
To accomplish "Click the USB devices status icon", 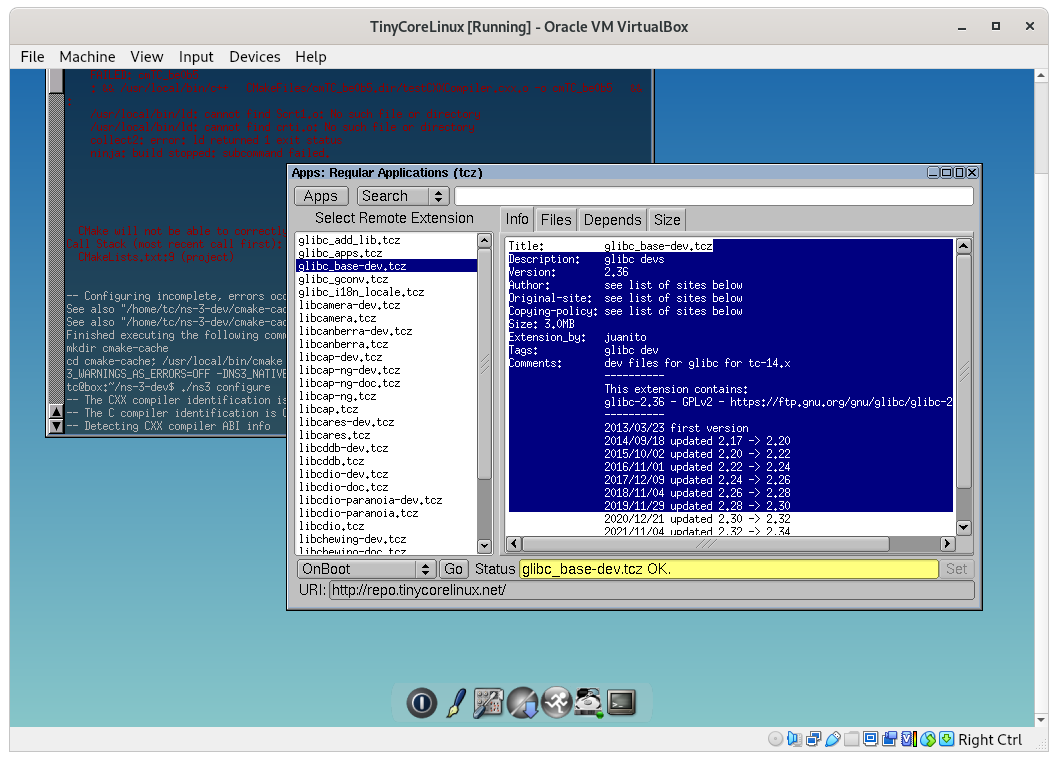I will (833, 739).
